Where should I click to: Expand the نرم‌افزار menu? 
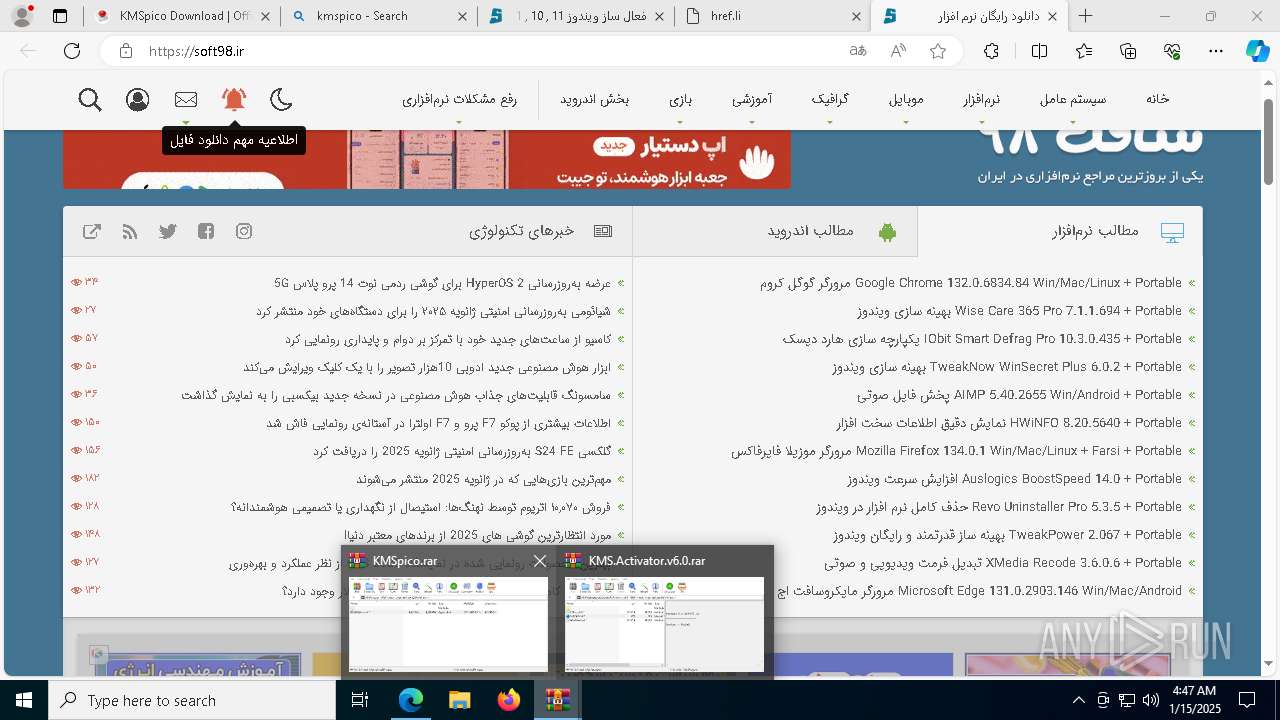981,98
